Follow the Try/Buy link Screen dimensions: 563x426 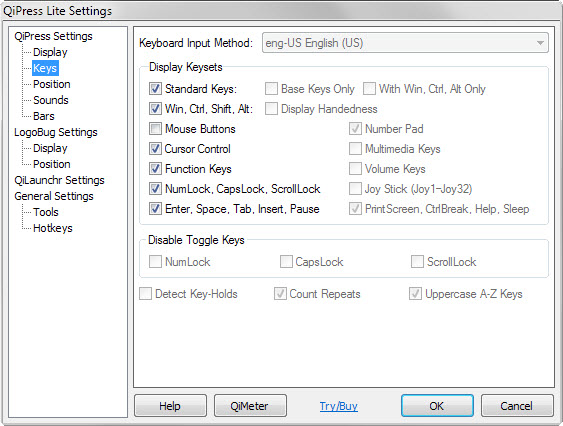coord(339,406)
